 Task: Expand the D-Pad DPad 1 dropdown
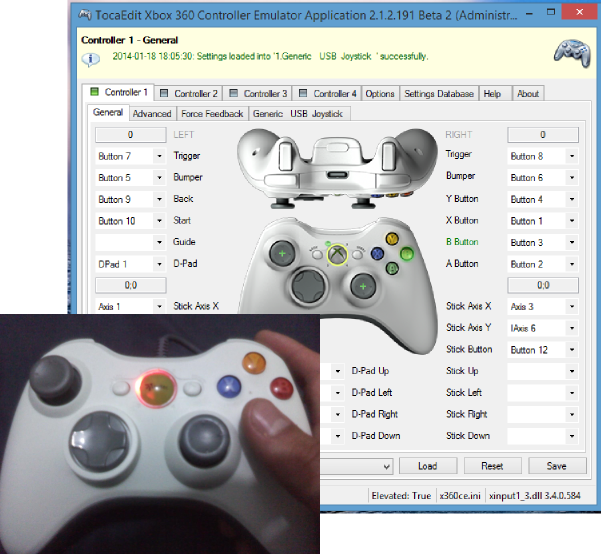click(159, 264)
